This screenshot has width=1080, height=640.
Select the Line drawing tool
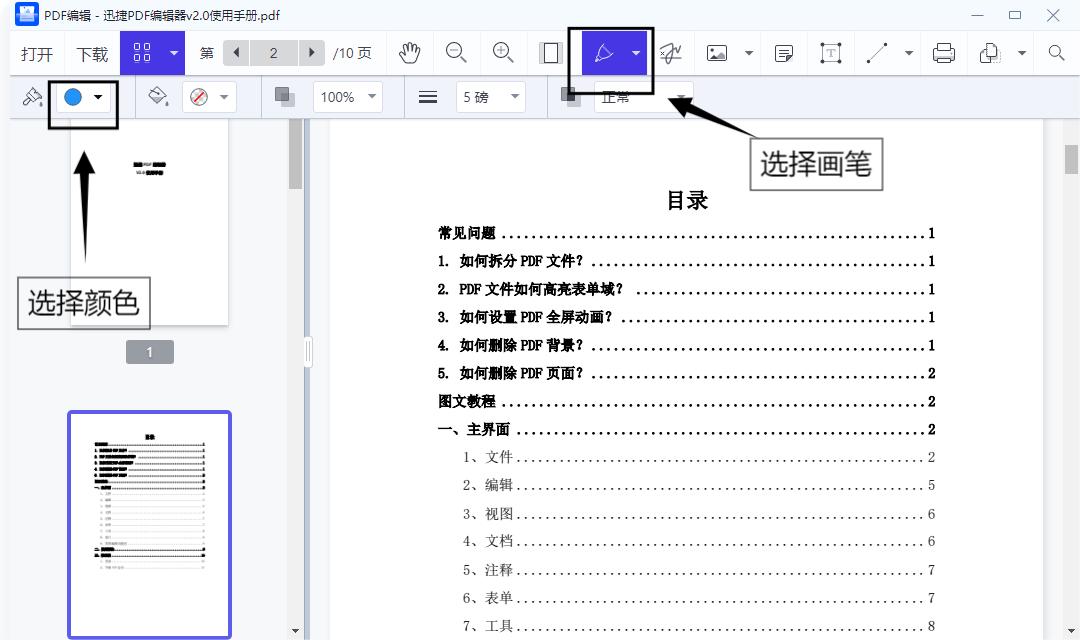pos(877,52)
